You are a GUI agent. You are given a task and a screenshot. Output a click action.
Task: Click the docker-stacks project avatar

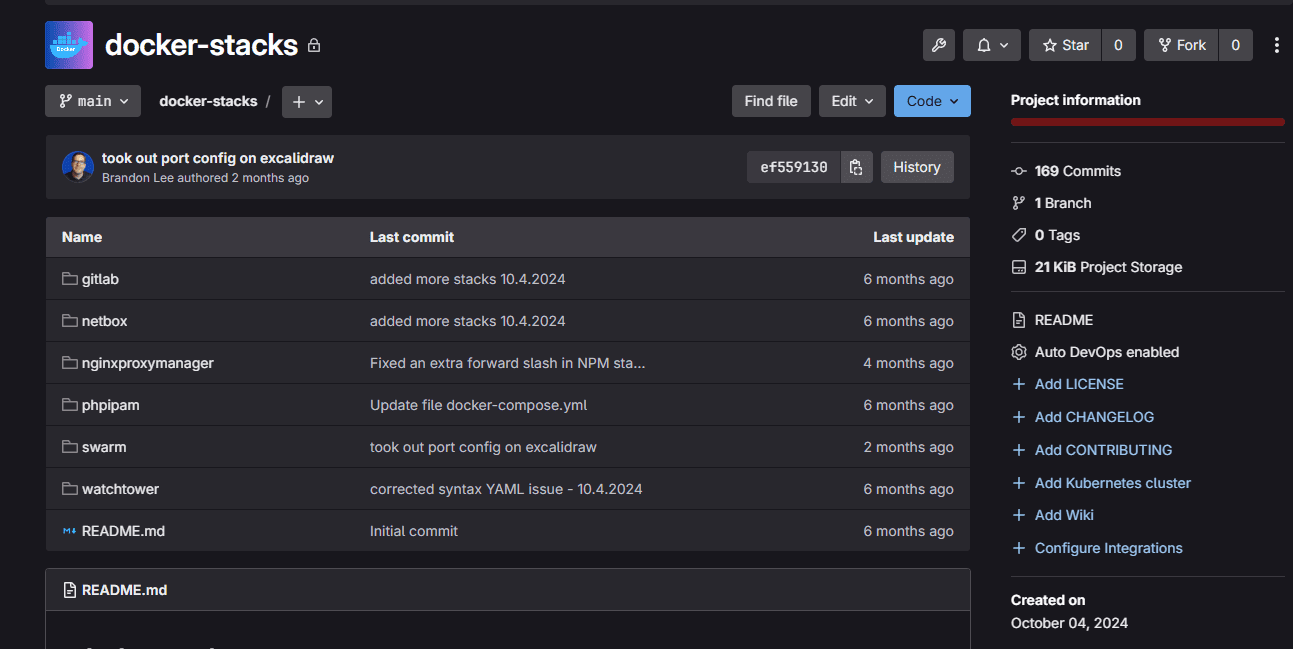pos(69,45)
